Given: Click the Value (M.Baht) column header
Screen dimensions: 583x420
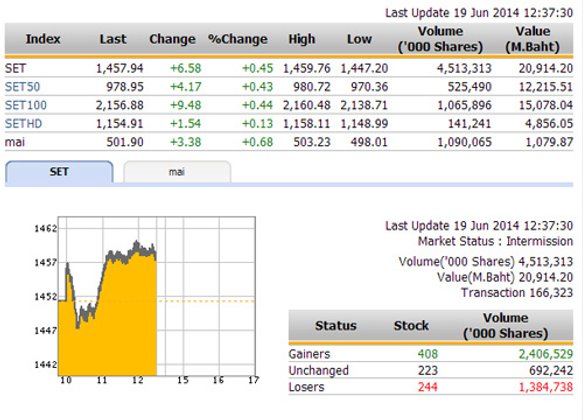Looking at the screenshot, I should tap(532, 39).
